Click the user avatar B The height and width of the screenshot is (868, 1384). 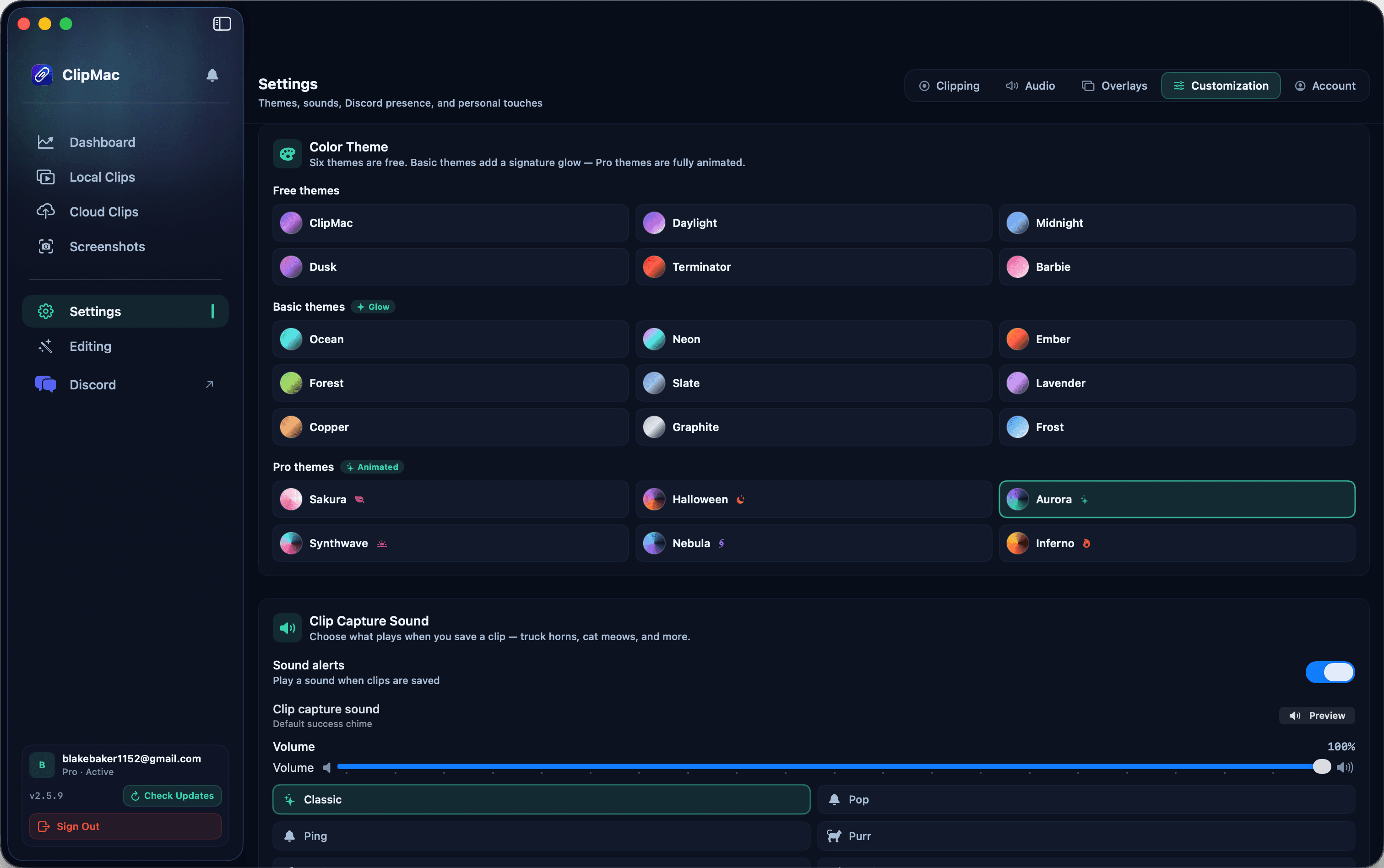click(x=42, y=765)
